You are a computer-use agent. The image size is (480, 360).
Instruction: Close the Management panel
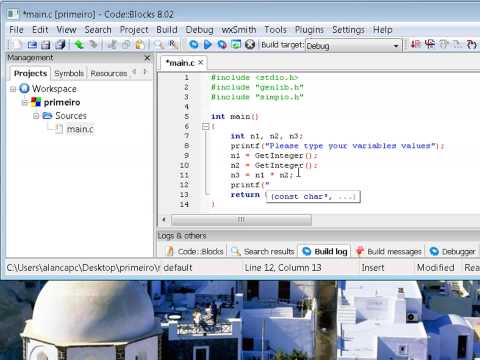click(147, 58)
